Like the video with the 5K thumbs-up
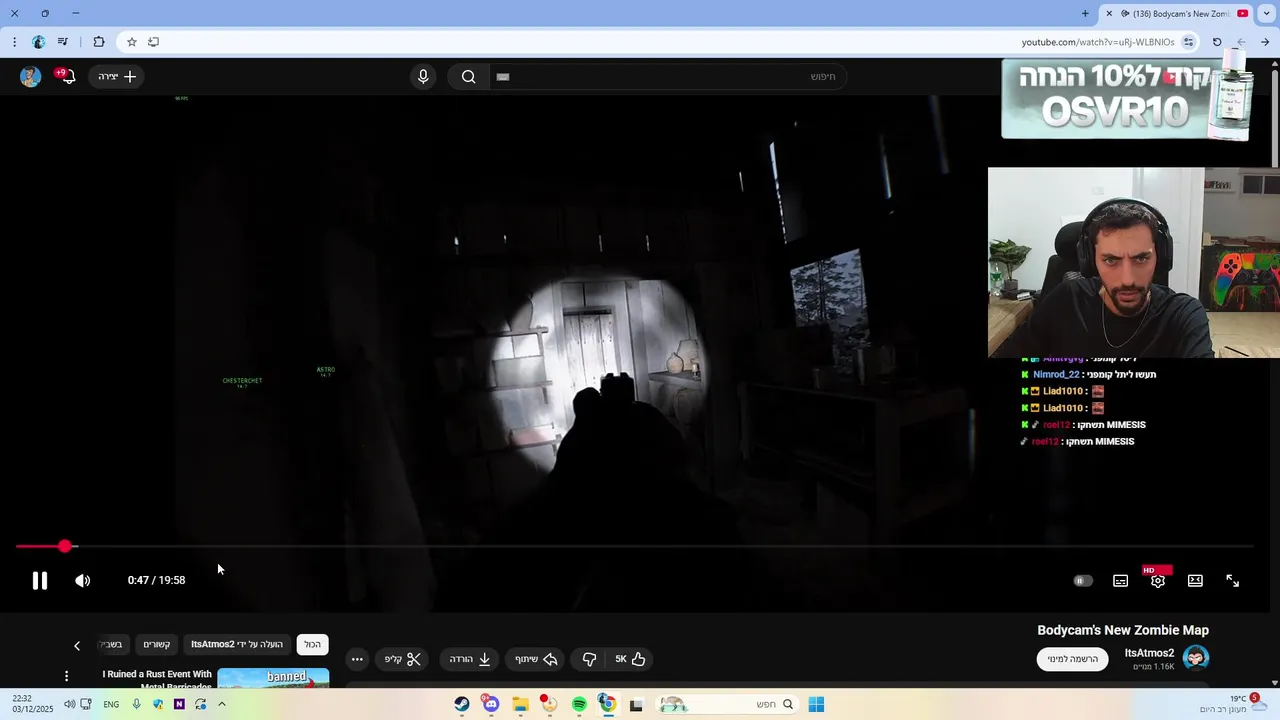1280x720 pixels. (x=630, y=659)
